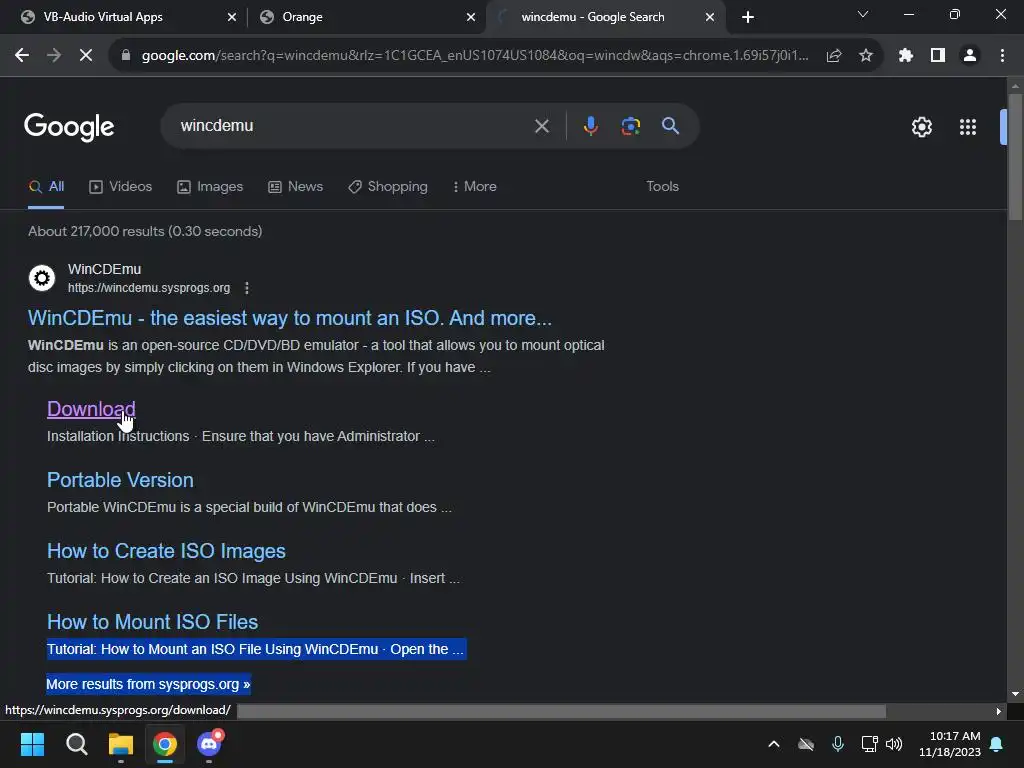Open the Portable Version link

click(x=120, y=480)
